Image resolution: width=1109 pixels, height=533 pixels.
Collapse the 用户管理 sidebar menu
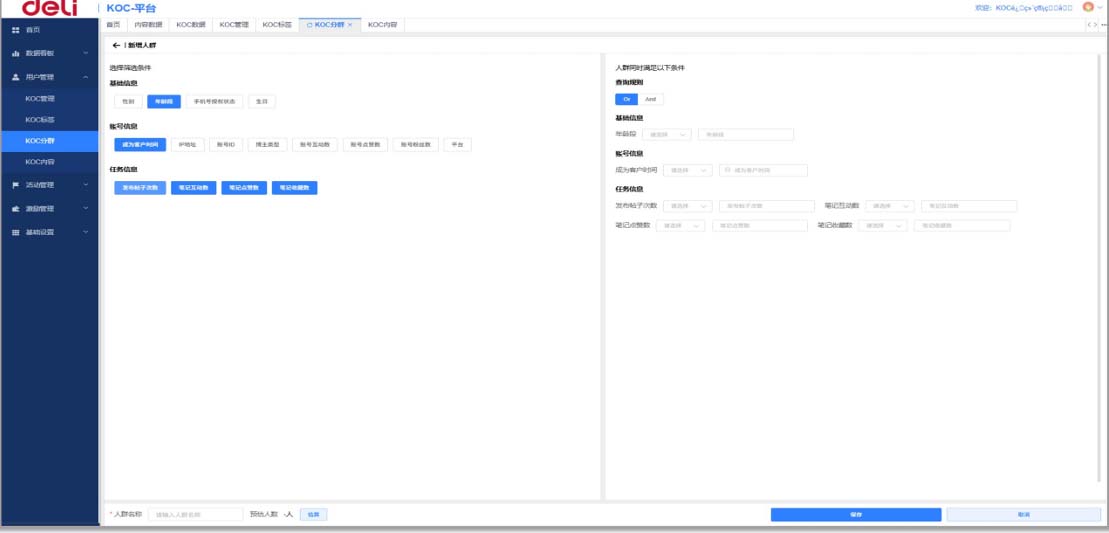coord(86,77)
